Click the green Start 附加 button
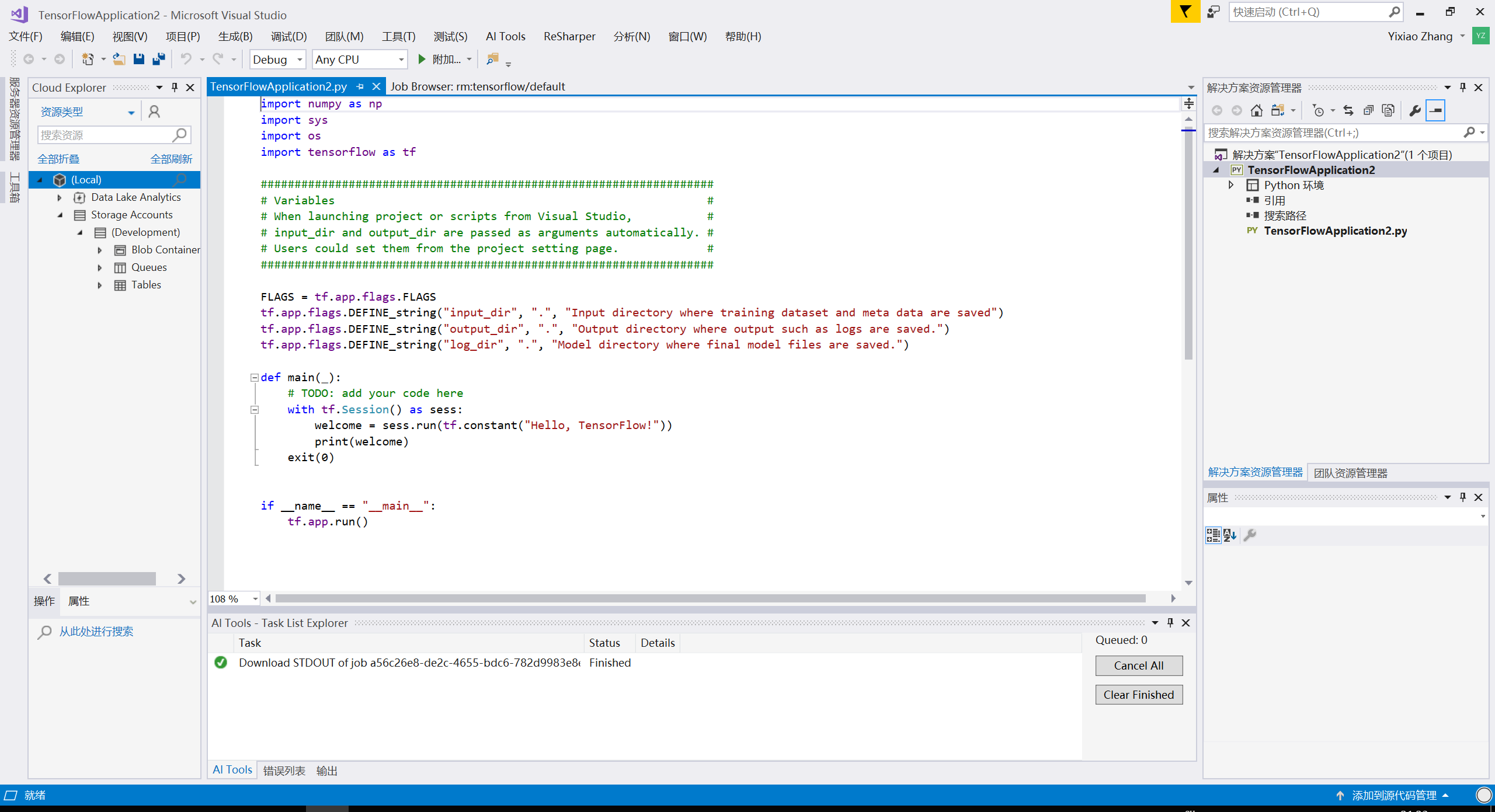This screenshot has height=812, width=1495. tap(440, 59)
